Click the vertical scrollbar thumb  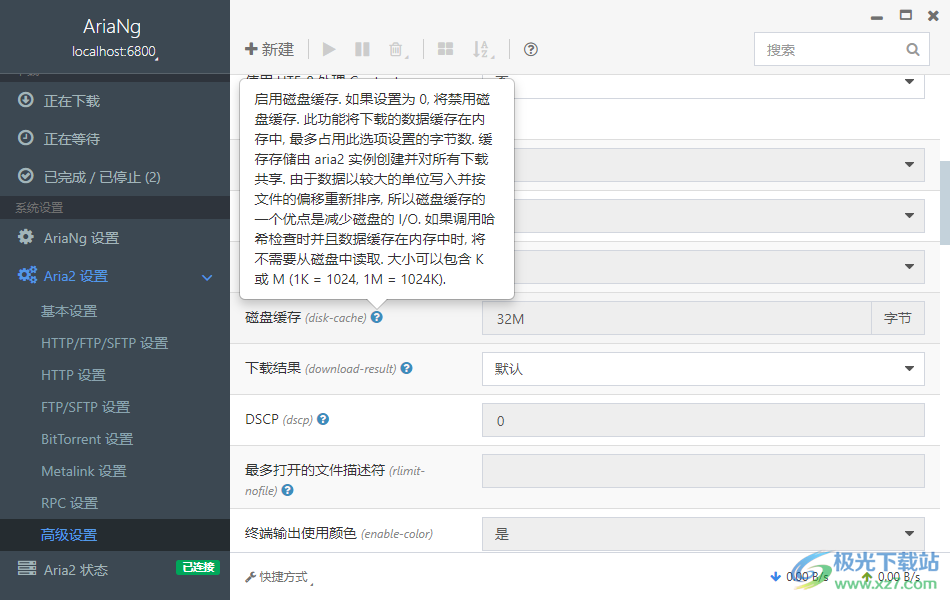click(x=945, y=202)
